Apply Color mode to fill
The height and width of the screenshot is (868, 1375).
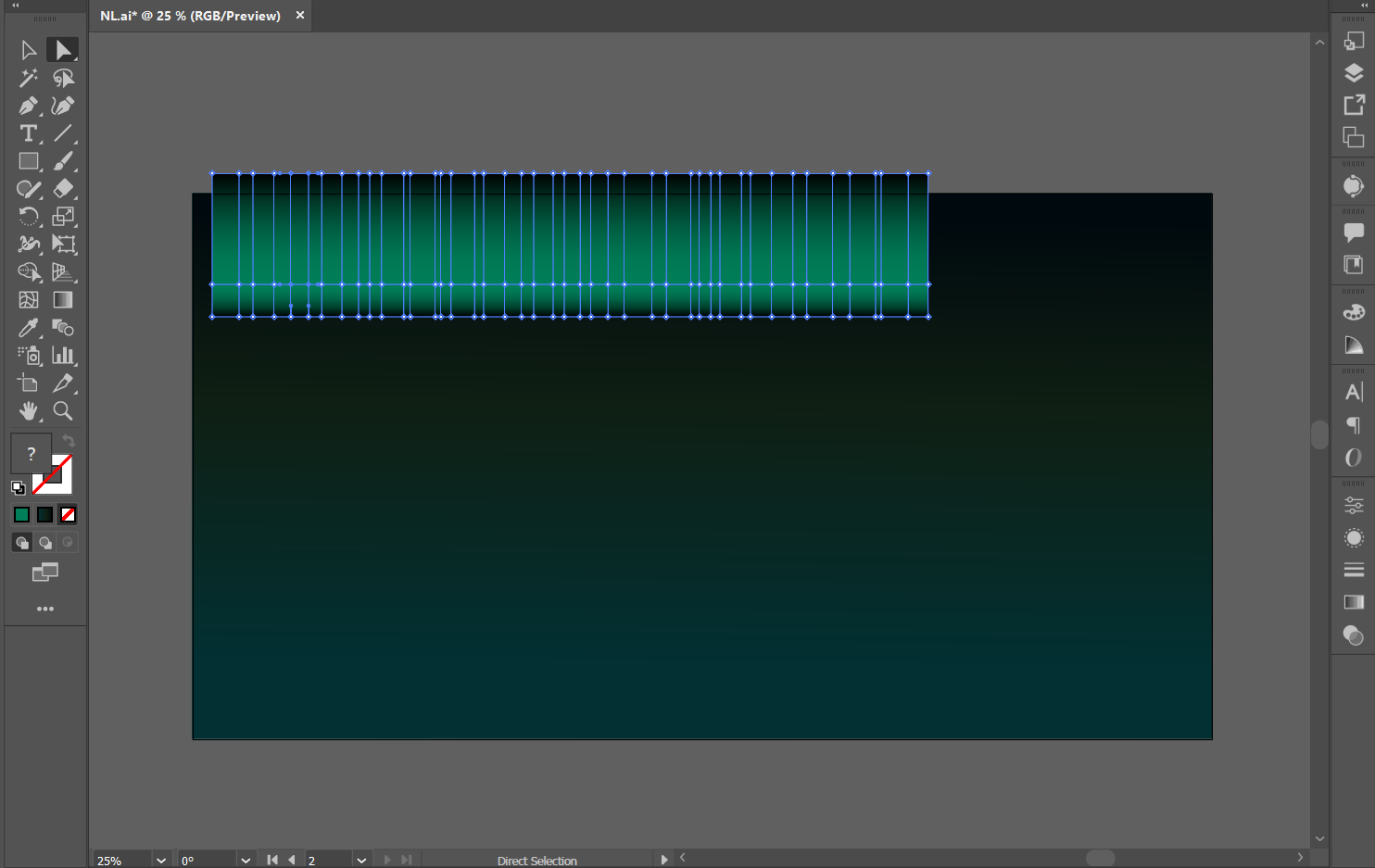click(x=21, y=515)
